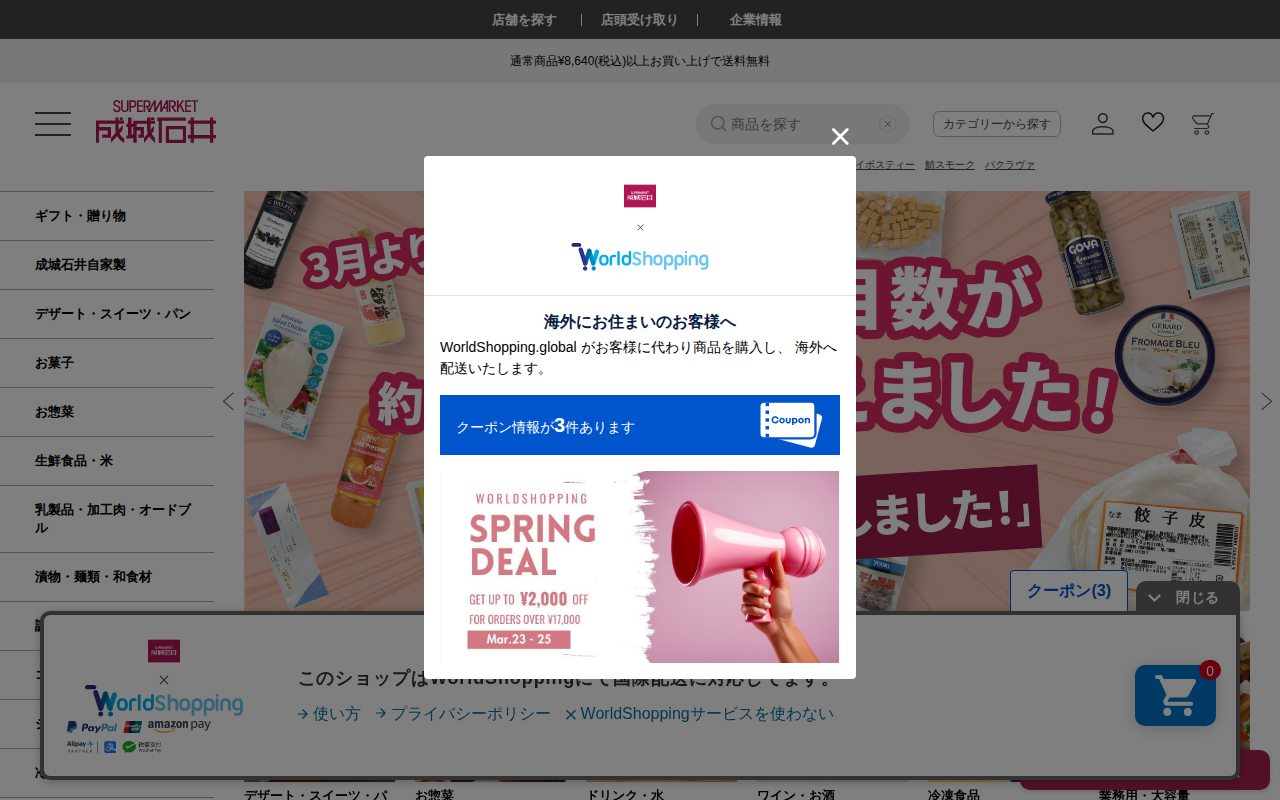Click the クーポン(3) button

click(x=1068, y=590)
